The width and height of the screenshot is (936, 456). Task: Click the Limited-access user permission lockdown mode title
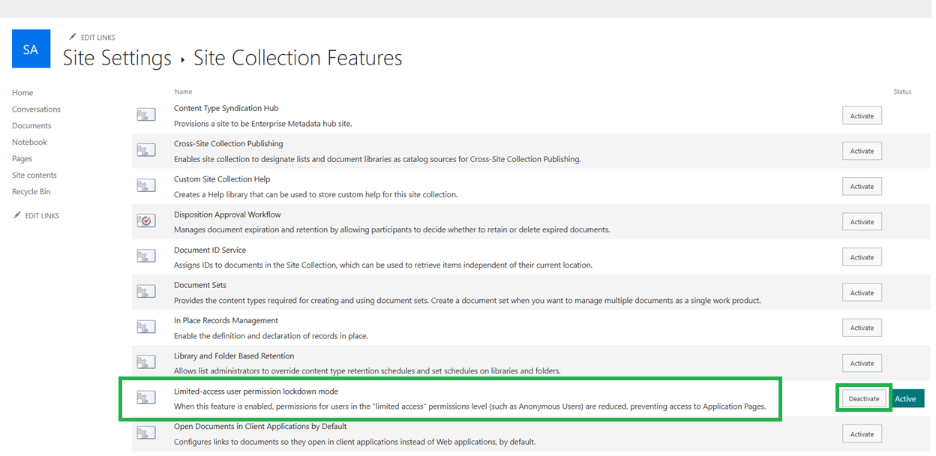(255, 391)
